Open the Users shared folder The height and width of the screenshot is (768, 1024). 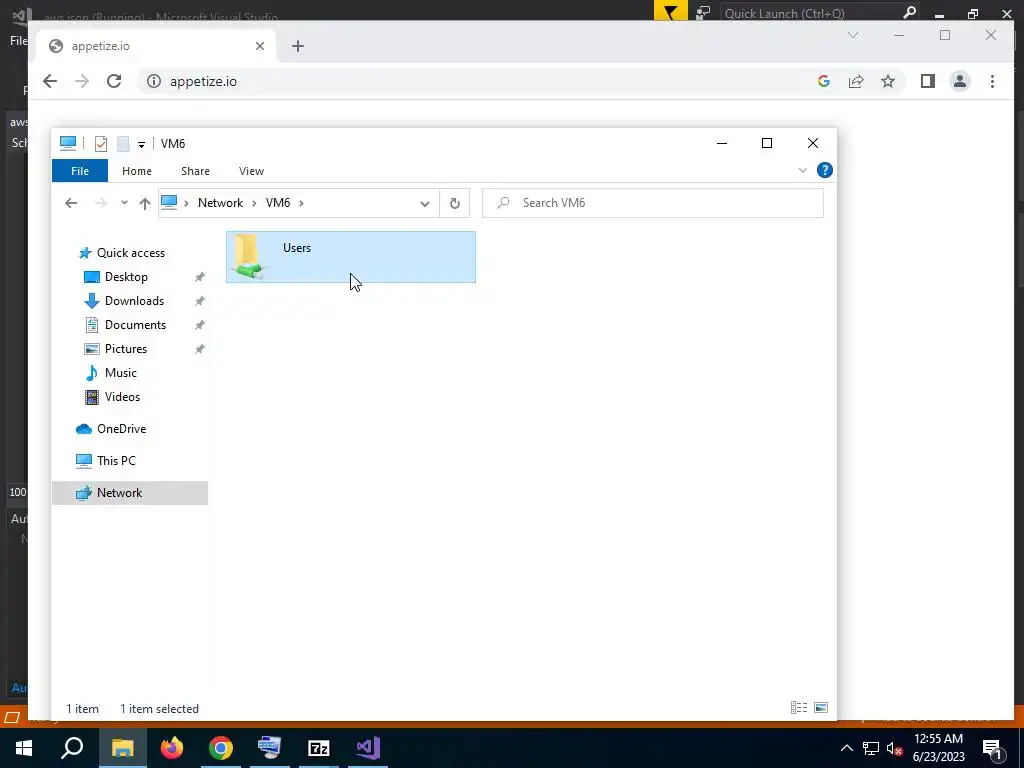(x=351, y=257)
